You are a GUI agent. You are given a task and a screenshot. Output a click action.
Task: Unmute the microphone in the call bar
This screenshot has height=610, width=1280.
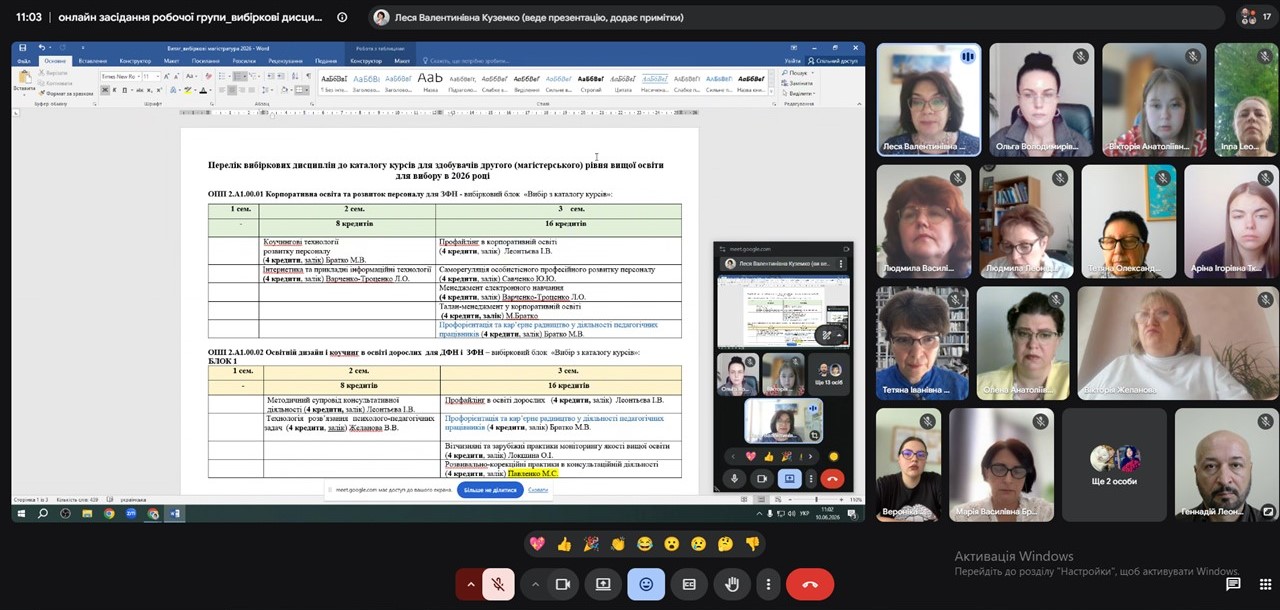(498, 584)
